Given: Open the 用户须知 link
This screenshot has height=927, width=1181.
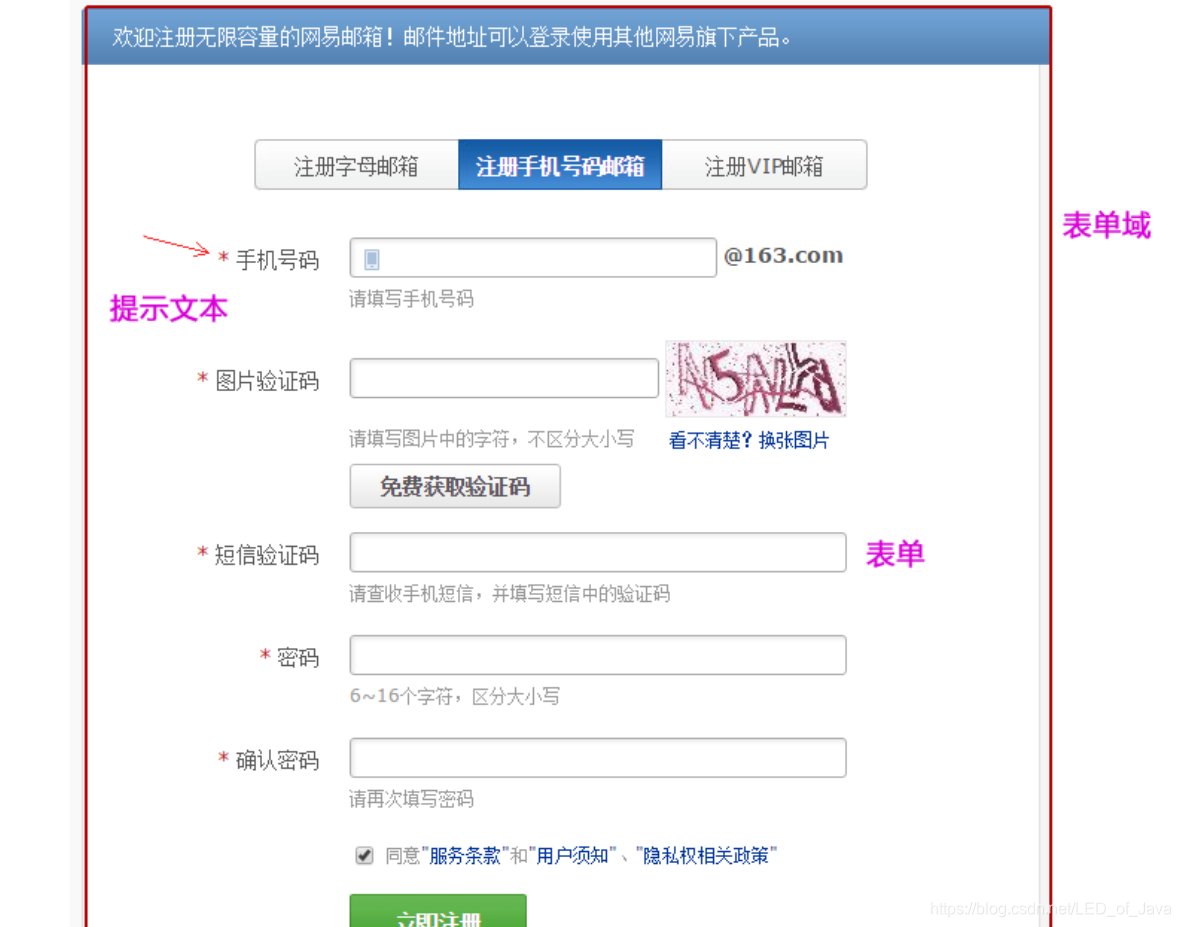Looking at the screenshot, I should (572, 855).
